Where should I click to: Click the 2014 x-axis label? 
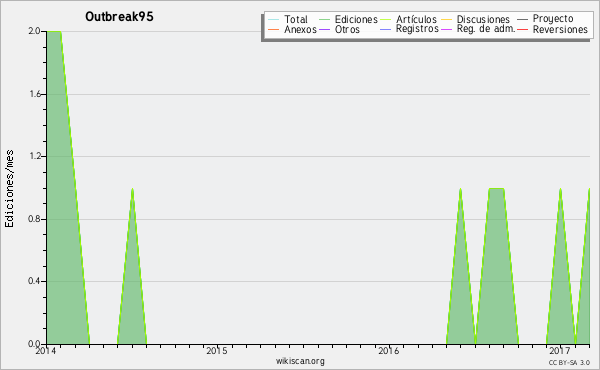tap(46, 350)
